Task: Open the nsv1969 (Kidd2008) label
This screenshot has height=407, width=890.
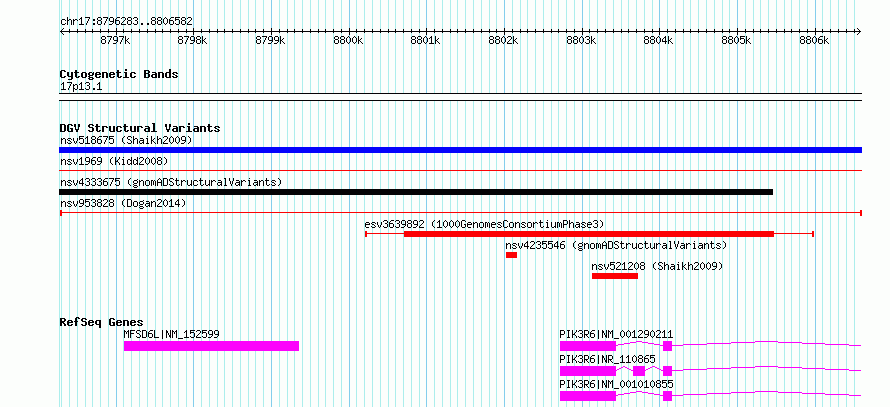Action: [114, 161]
